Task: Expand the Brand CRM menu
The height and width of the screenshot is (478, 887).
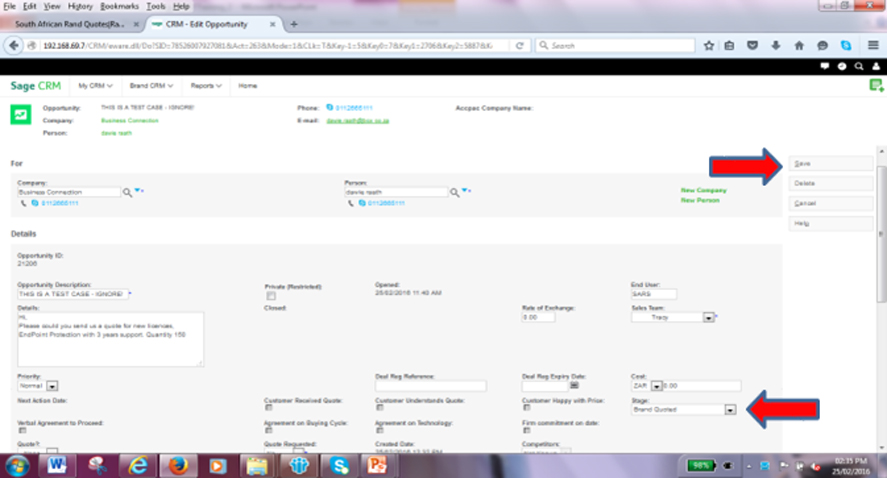Action: click(151, 86)
